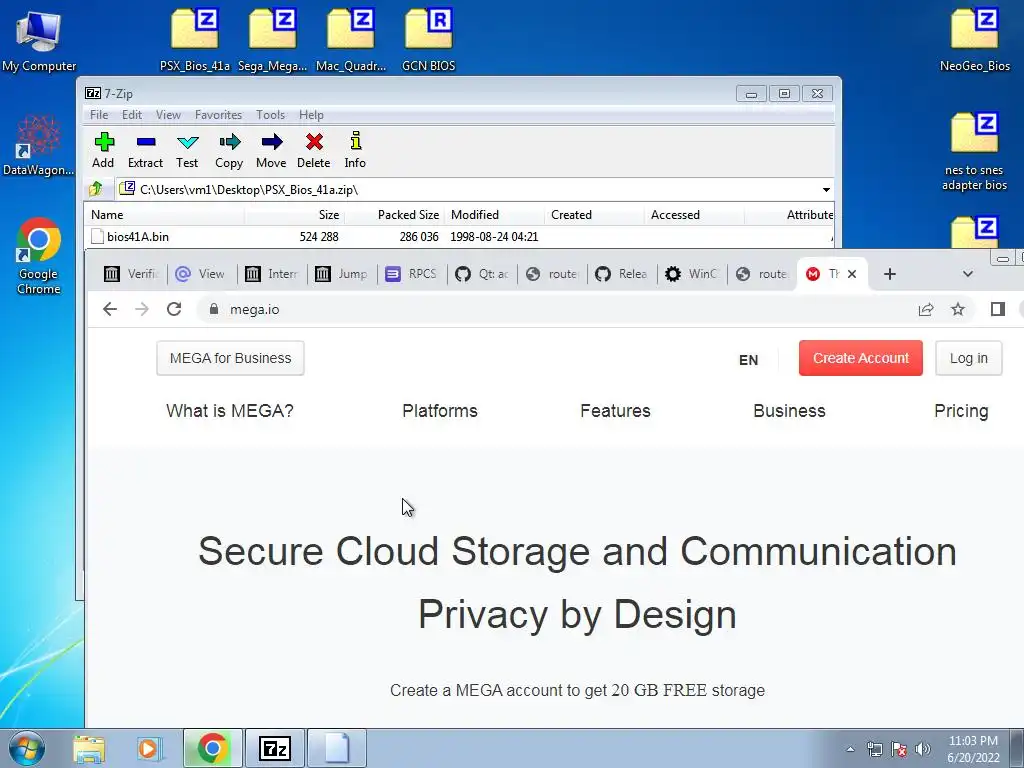Viewport: 1024px width, 768px height.
Task: Select nes to snes adapter bios archive
Action: click(974, 152)
